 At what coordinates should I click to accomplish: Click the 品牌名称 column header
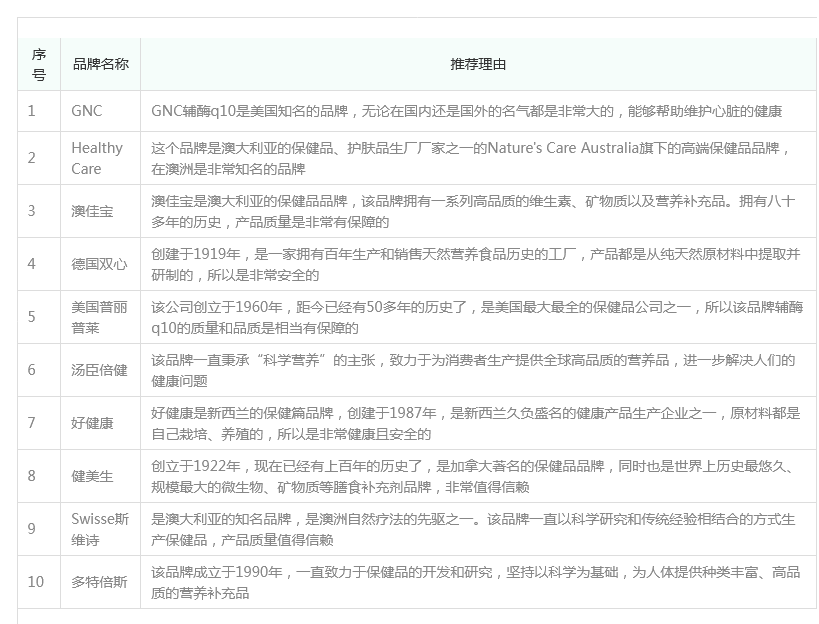click(99, 64)
